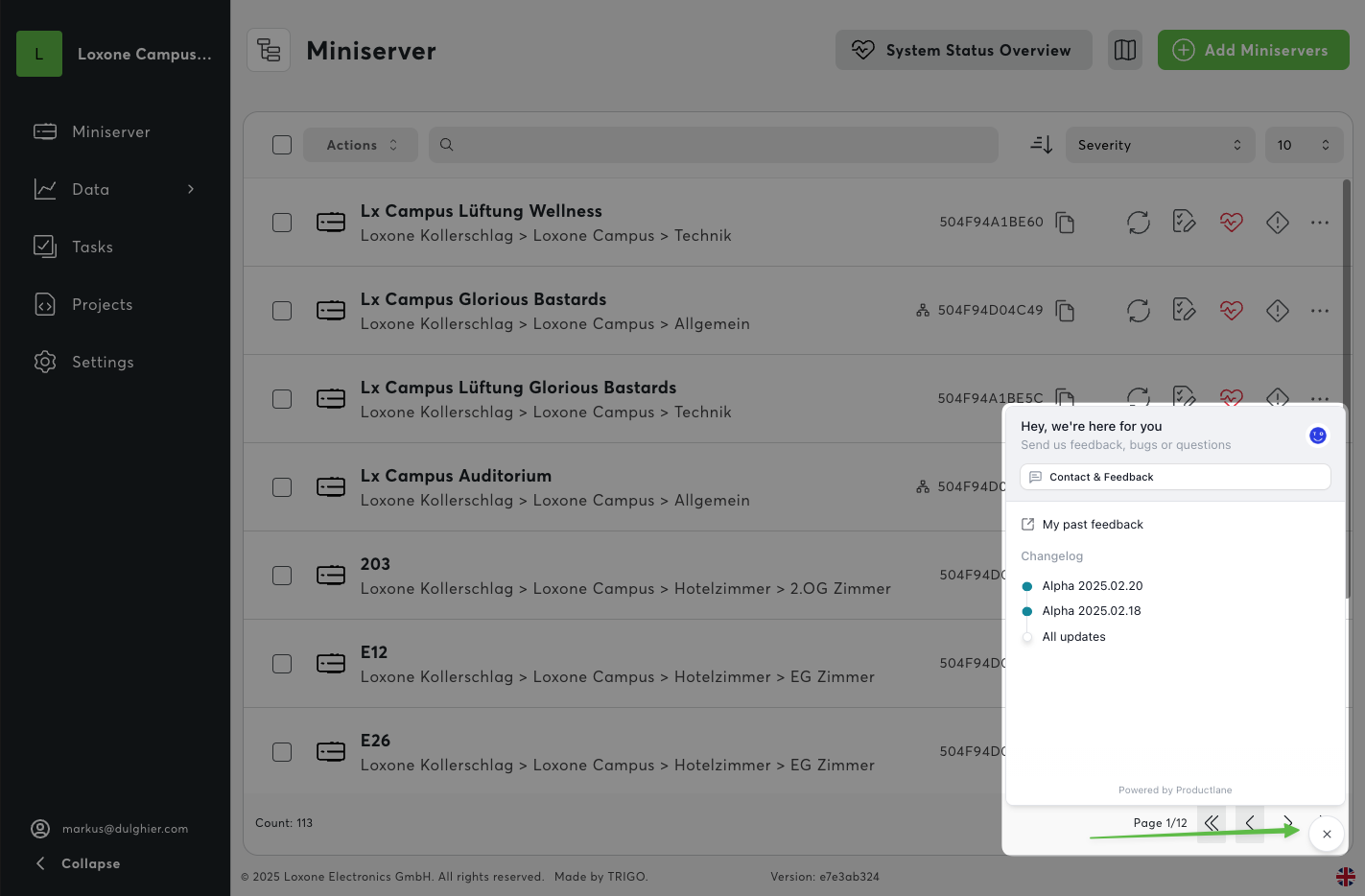Expand the Severity sort dropdown

(1159, 145)
